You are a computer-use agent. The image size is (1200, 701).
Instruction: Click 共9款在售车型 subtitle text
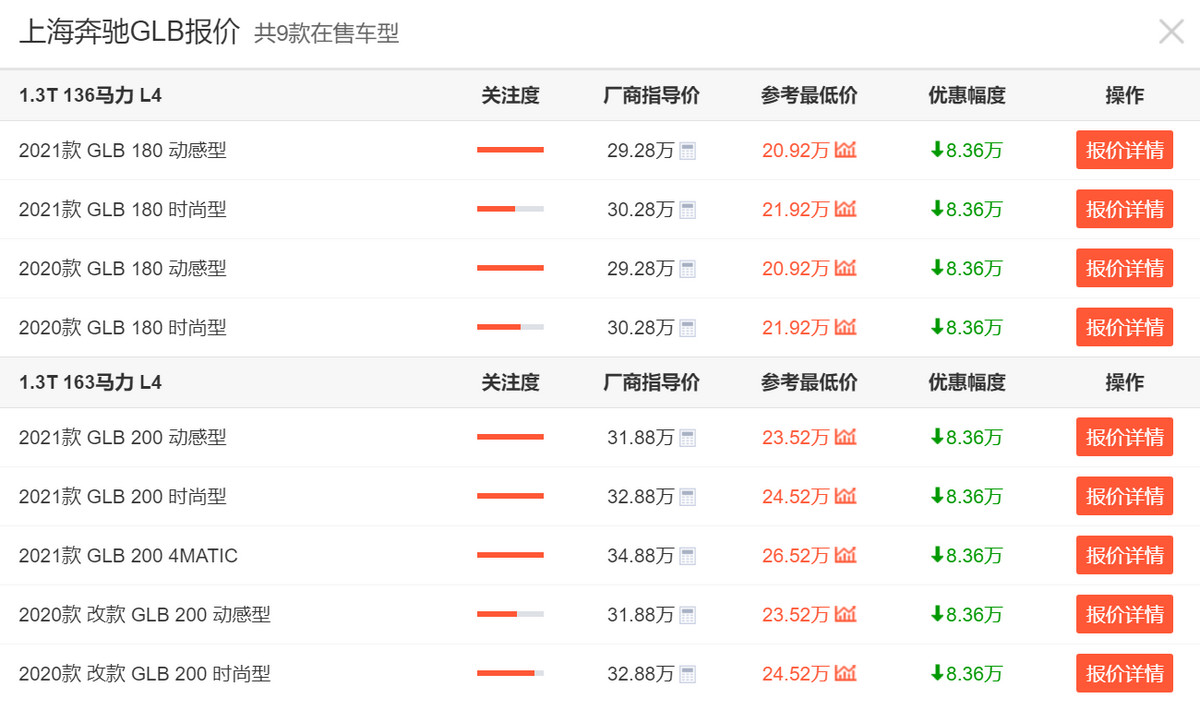327,34
